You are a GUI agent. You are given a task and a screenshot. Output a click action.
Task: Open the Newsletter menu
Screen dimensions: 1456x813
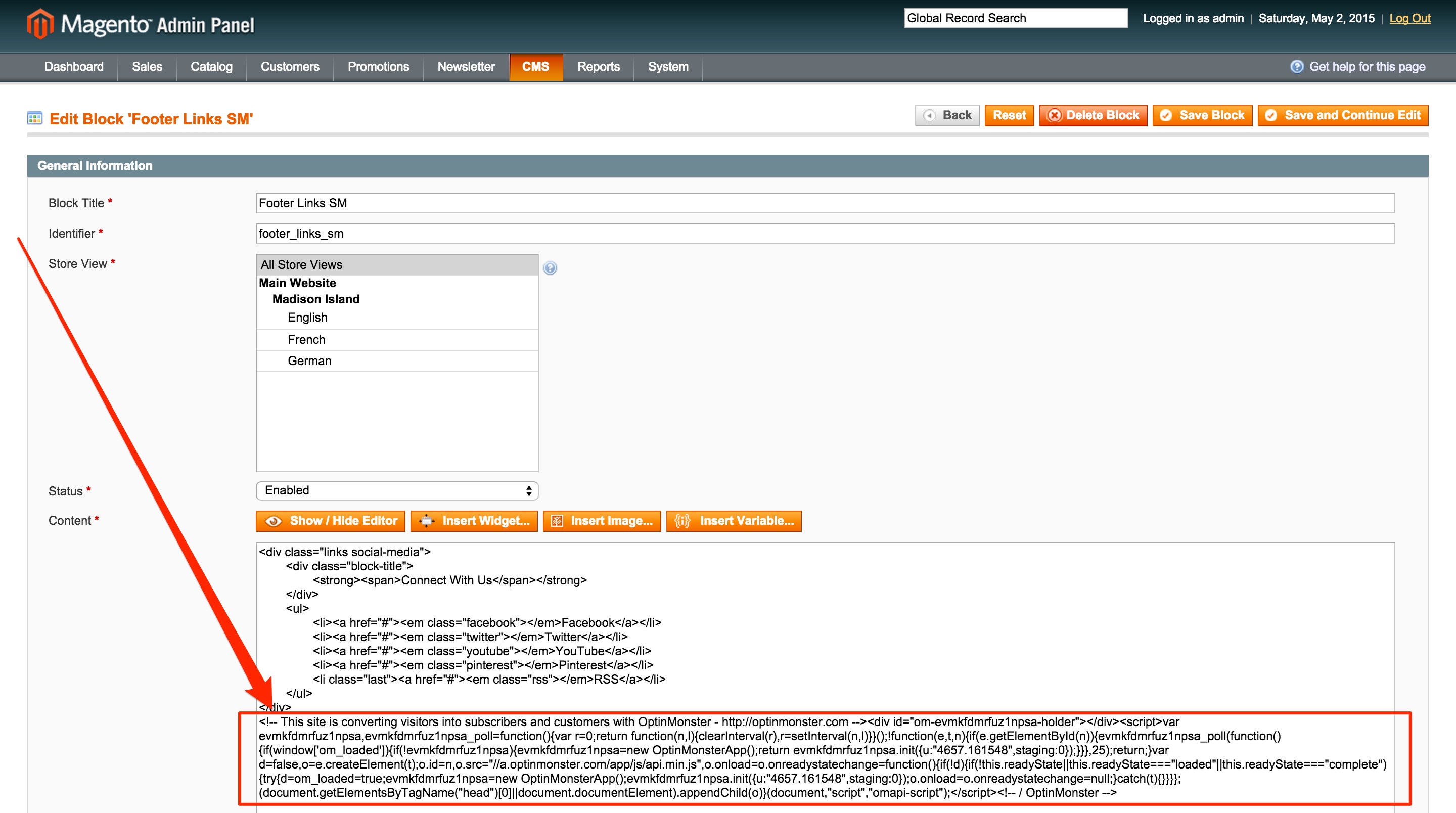pyautogui.click(x=466, y=67)
